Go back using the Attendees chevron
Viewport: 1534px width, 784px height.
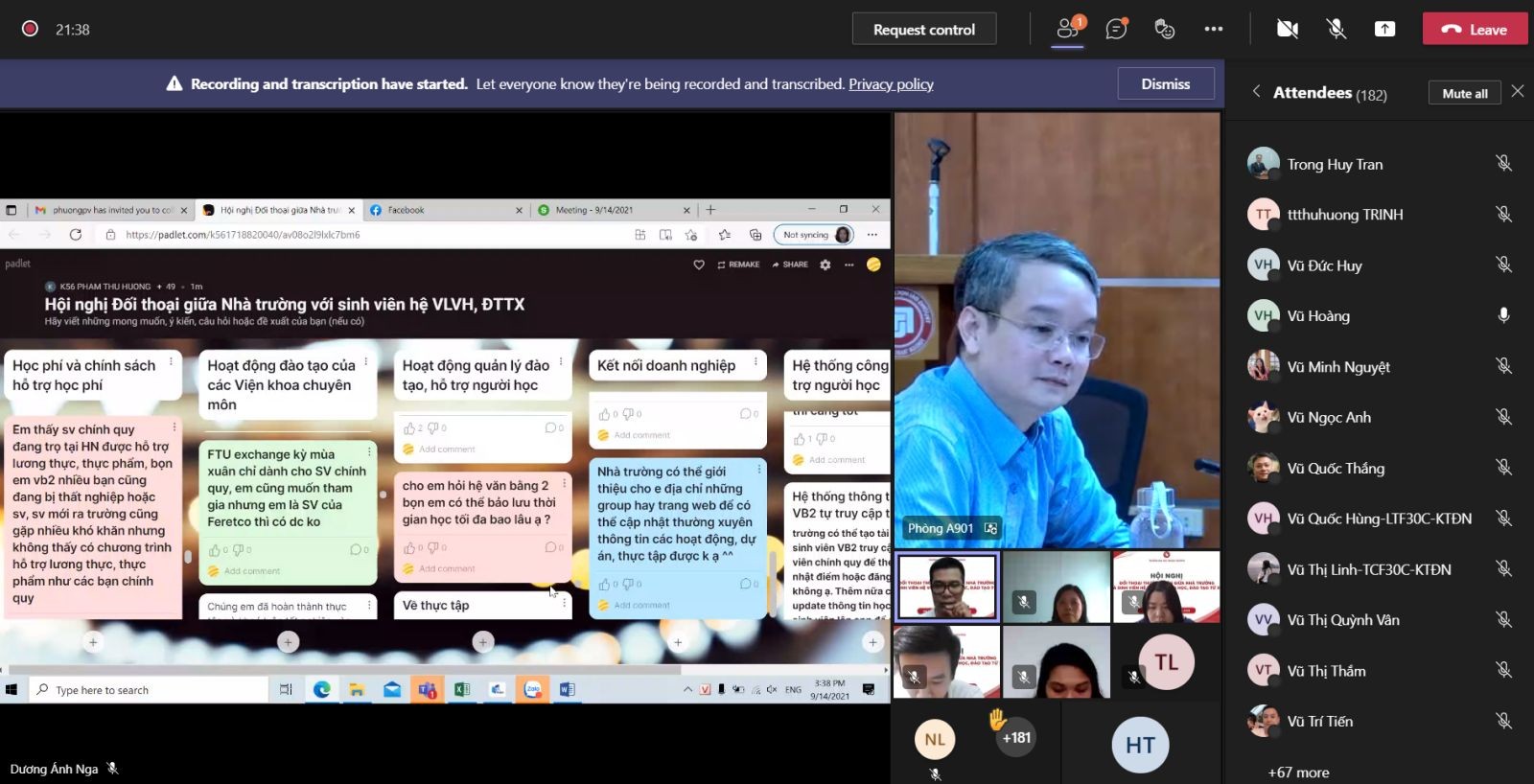tap(1256, 92)
